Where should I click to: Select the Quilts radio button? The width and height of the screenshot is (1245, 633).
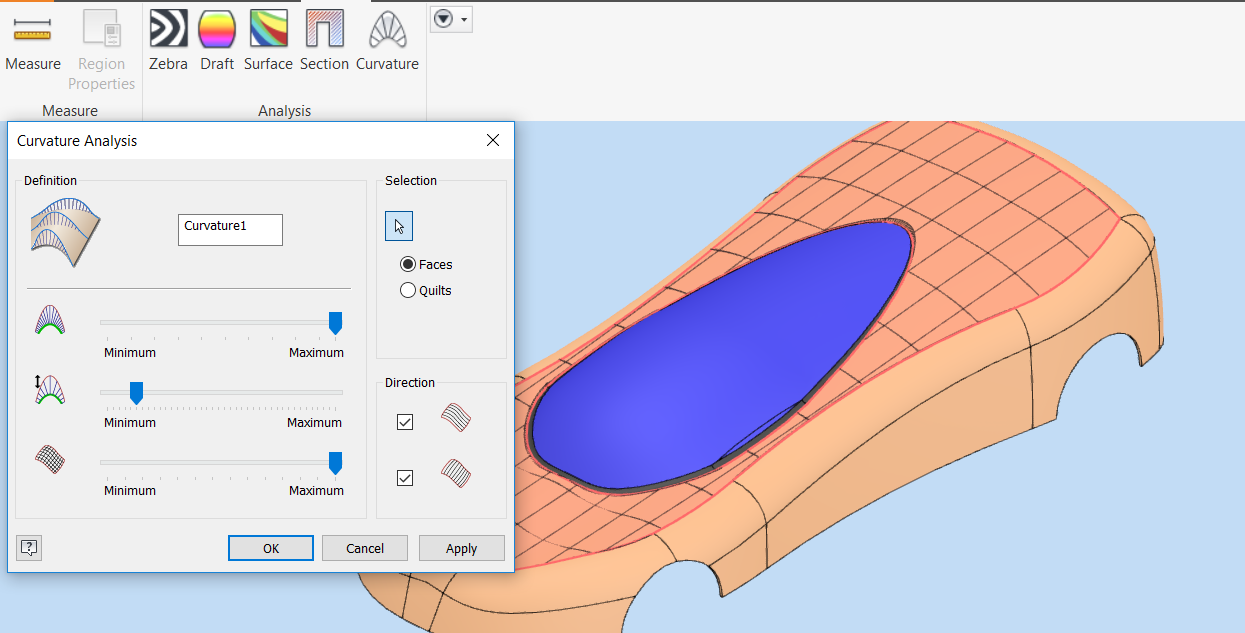(408, 290)
